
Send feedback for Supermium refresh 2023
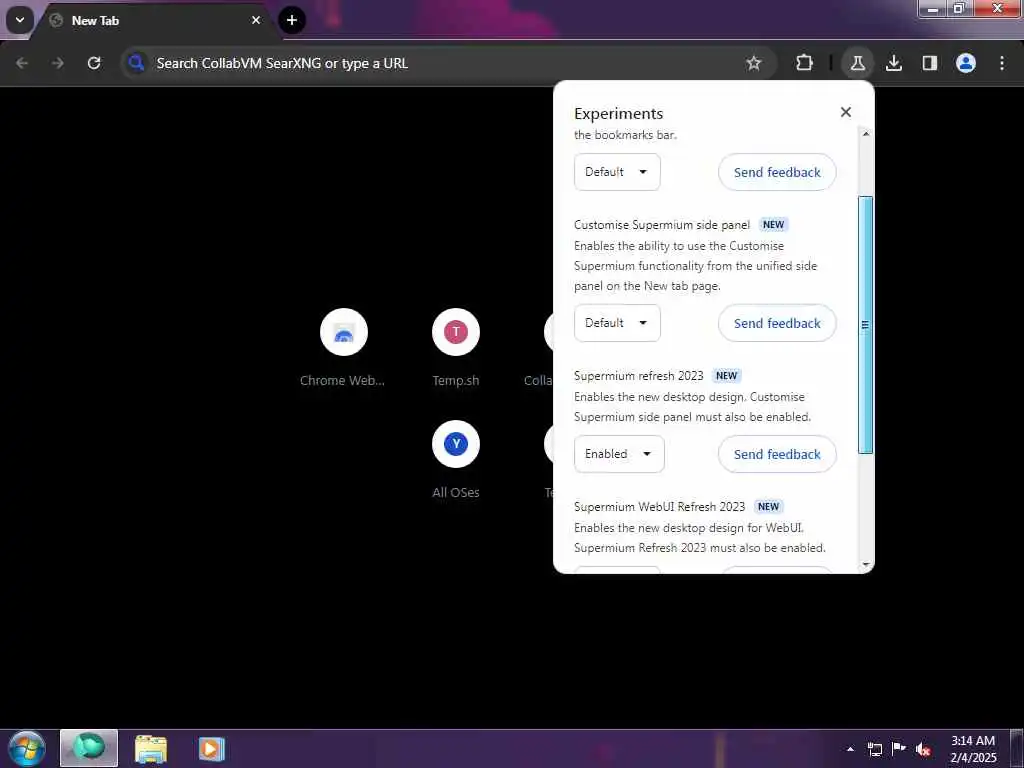[x=777, y=455]
